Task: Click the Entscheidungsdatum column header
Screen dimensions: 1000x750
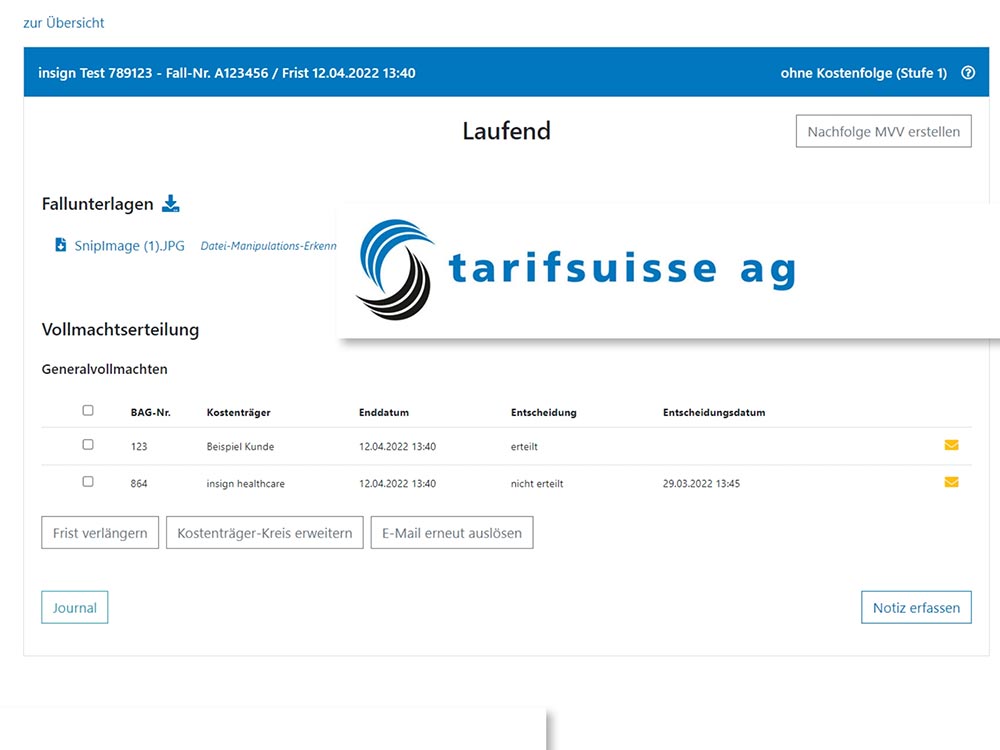Action: click(x=714, y=413)
